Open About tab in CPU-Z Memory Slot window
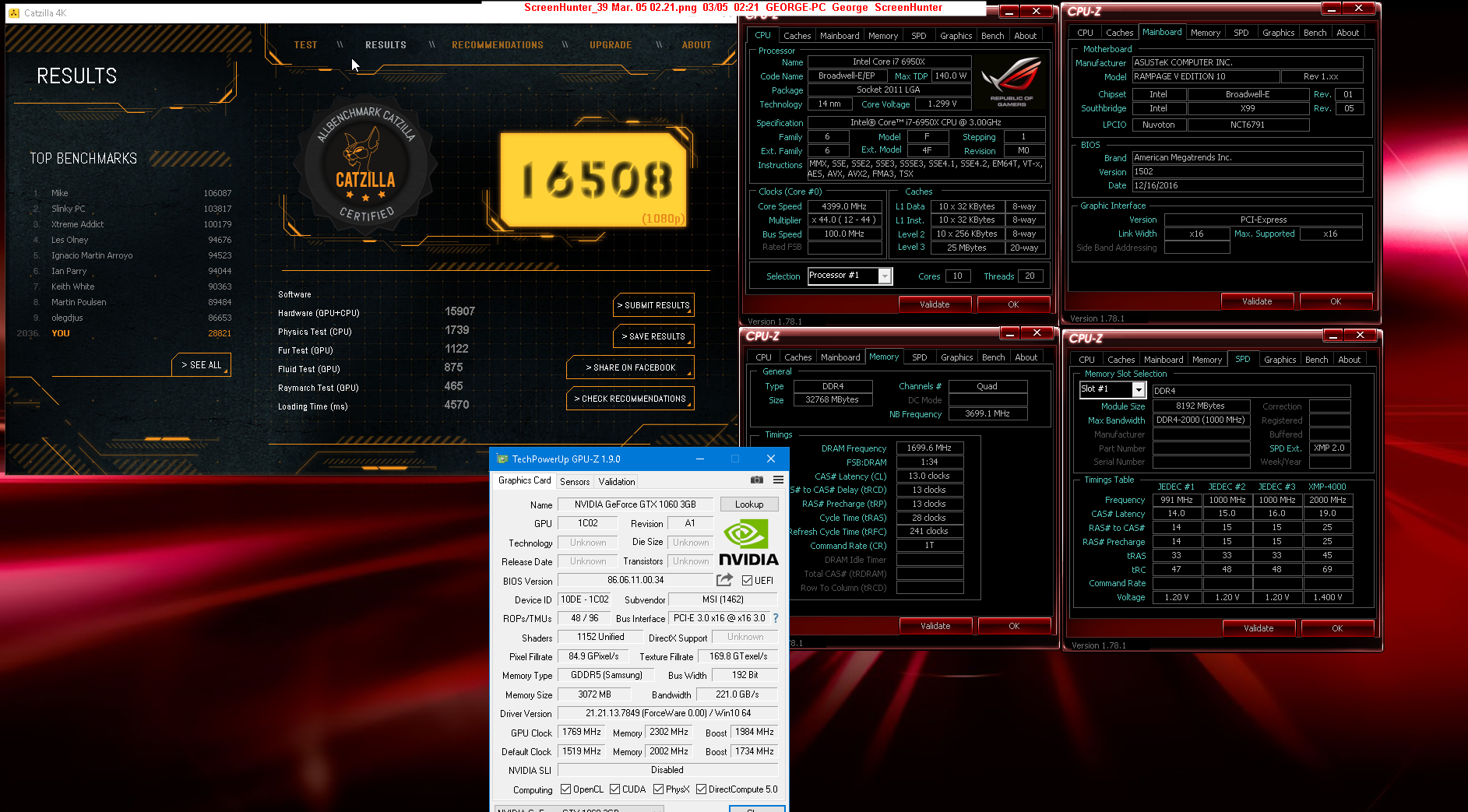The width and height of the screenshot is (1468, 812). [x=1349, y=360]
